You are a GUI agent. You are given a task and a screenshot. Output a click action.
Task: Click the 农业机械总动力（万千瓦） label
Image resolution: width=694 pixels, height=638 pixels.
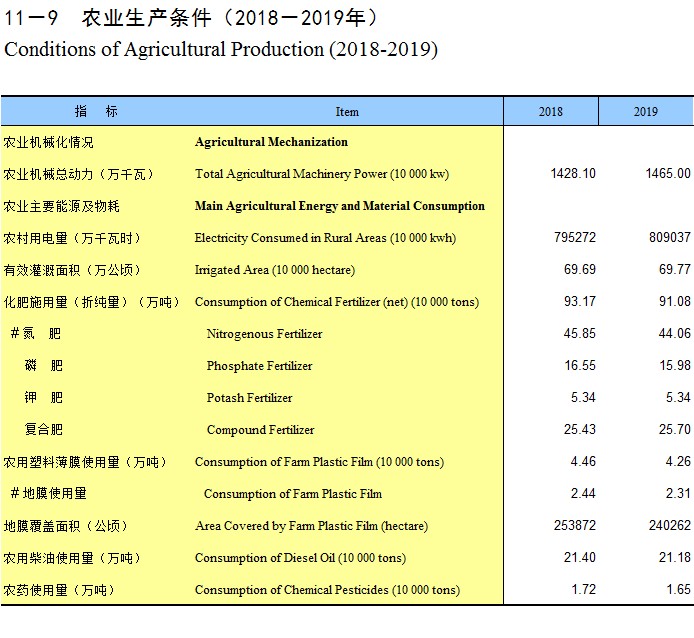pos(79,174)
